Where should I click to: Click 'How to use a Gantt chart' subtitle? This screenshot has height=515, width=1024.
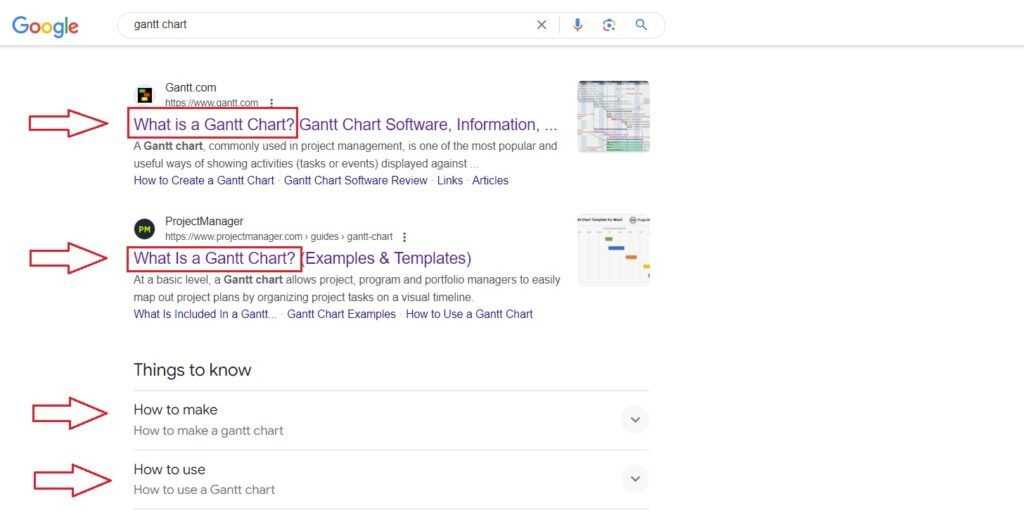pyautogui.click(x=204, y=490)
